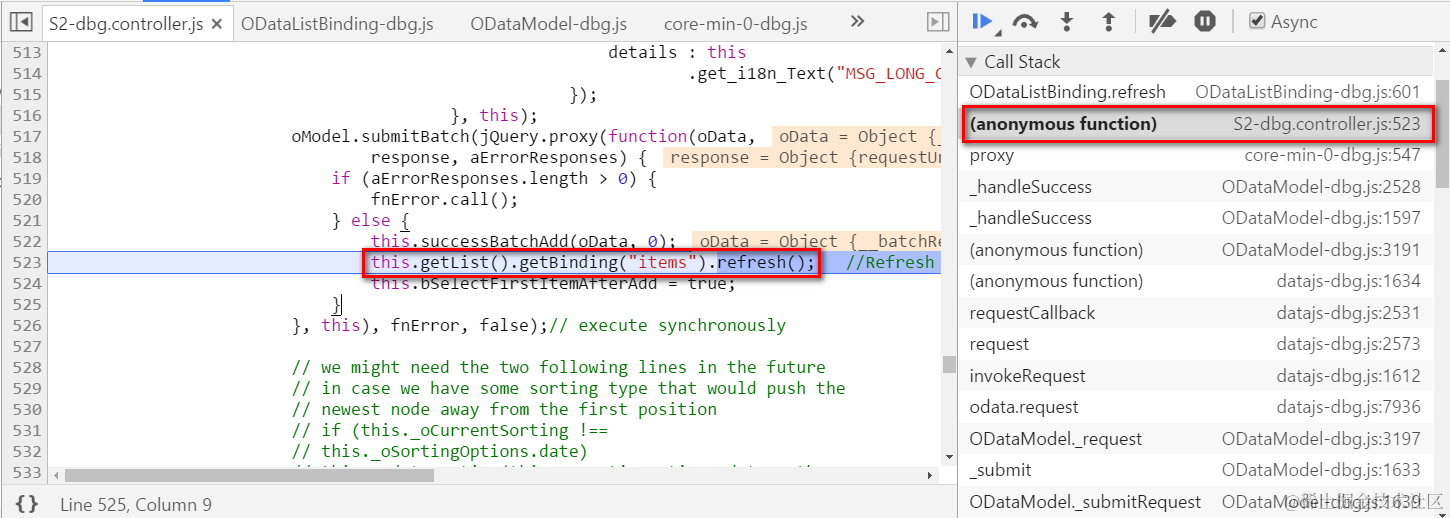Select ODataModel._submitRequest stack frame
This screenshot has height=518, width=1450.
click(x=1196, y=502)
